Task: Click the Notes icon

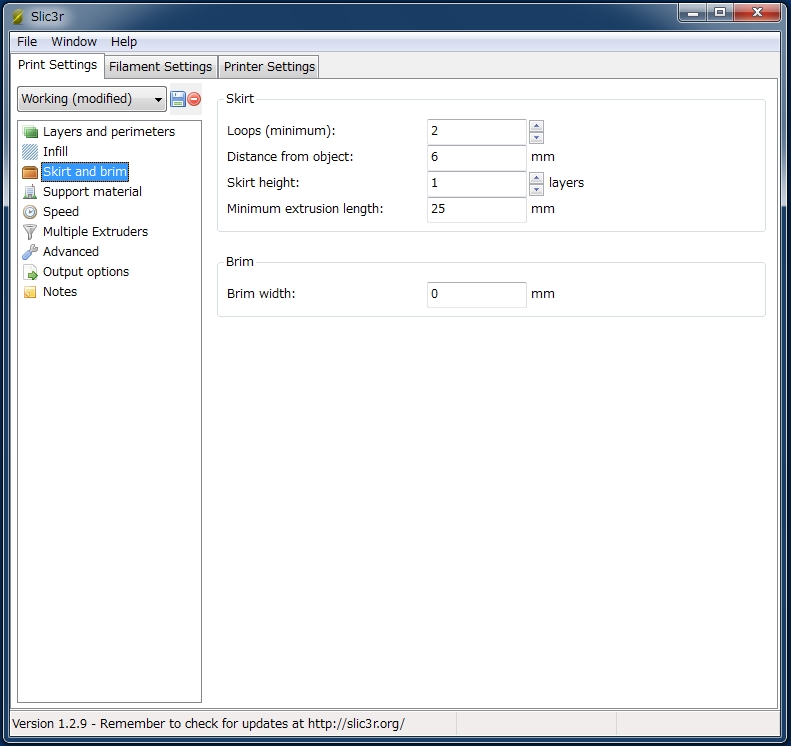Action: (x=30, y=292)
